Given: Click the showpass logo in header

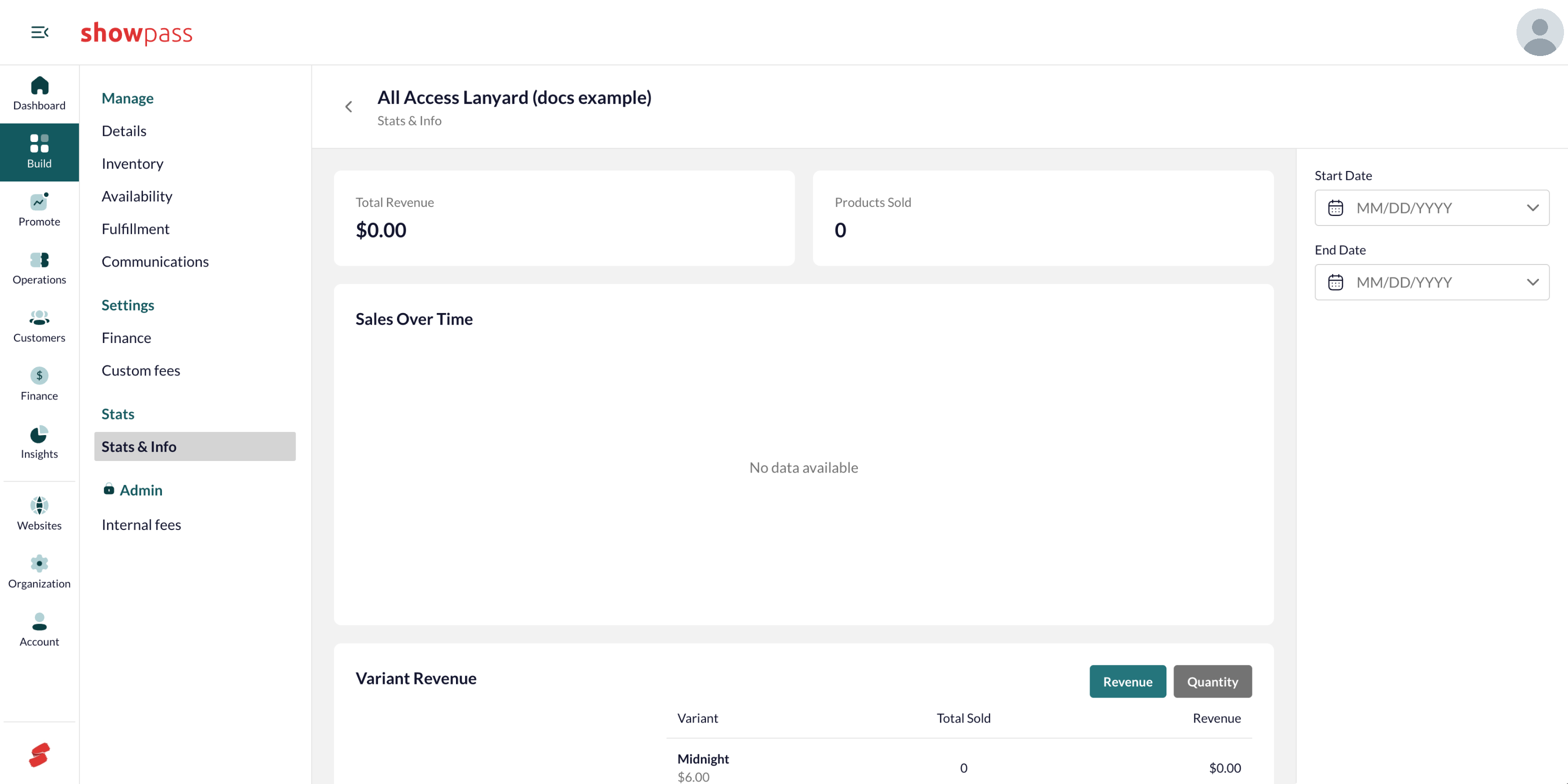Looking at the screenshot, I should click(x=136, y=33).
